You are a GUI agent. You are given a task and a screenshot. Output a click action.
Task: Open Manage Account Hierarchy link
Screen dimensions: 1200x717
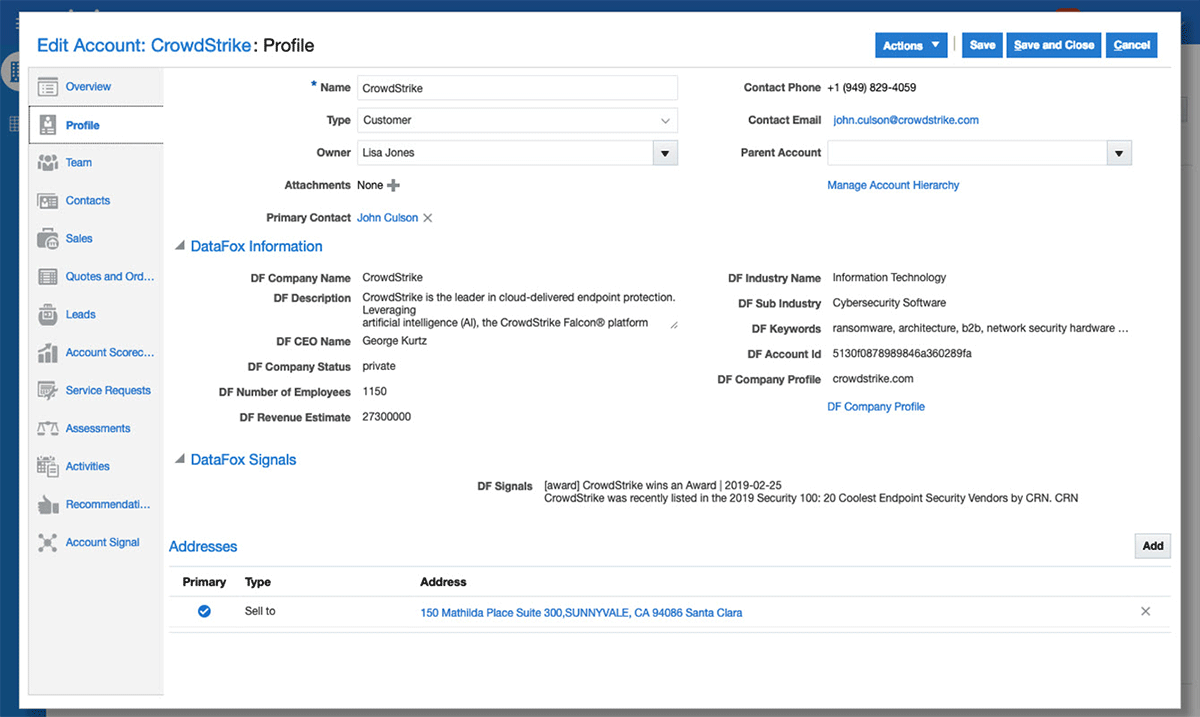[x=893, y=185]
